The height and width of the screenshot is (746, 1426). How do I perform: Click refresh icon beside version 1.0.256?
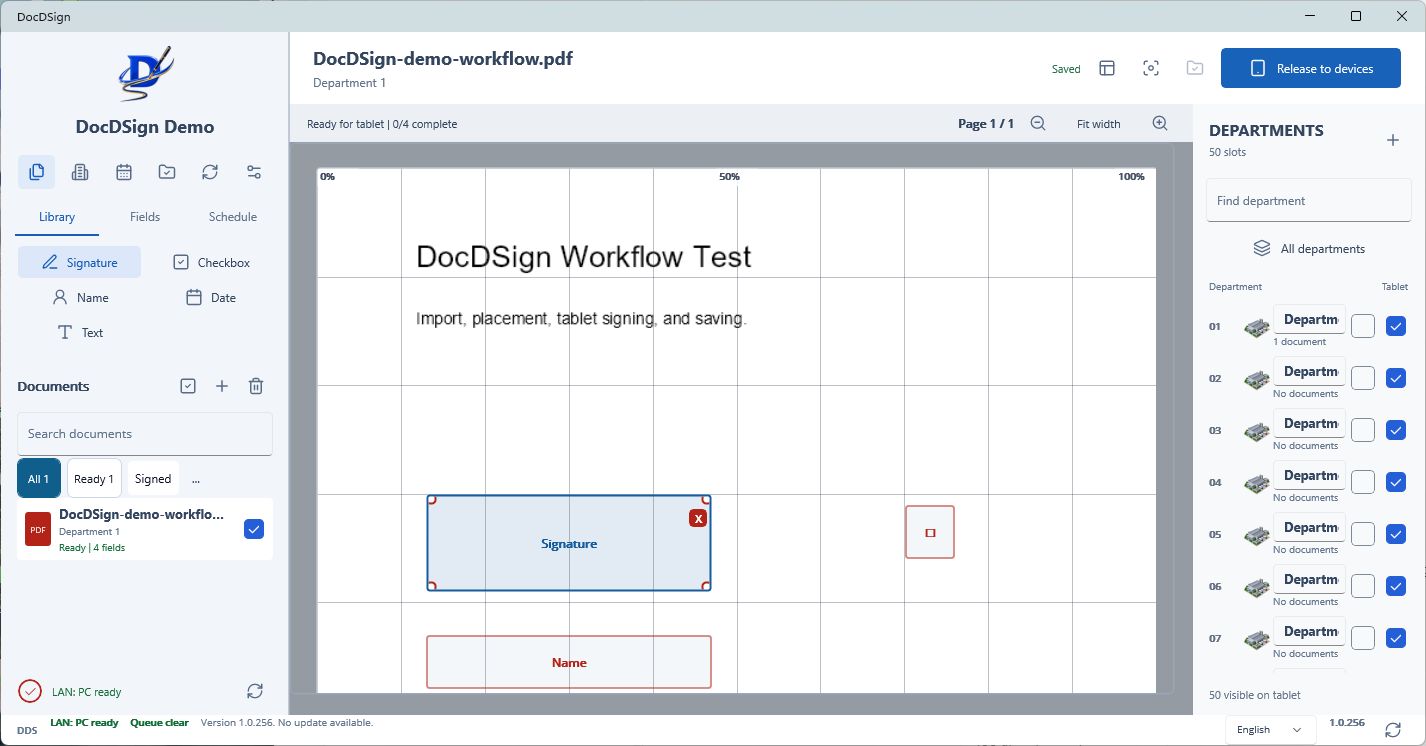click(x=1392, y=730)
